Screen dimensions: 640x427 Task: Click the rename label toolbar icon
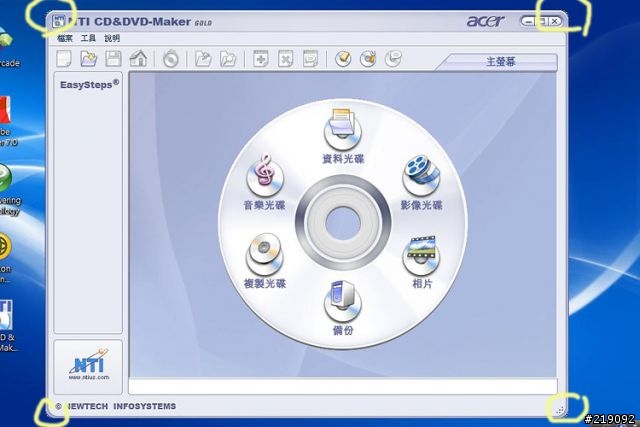click(310, 59)
